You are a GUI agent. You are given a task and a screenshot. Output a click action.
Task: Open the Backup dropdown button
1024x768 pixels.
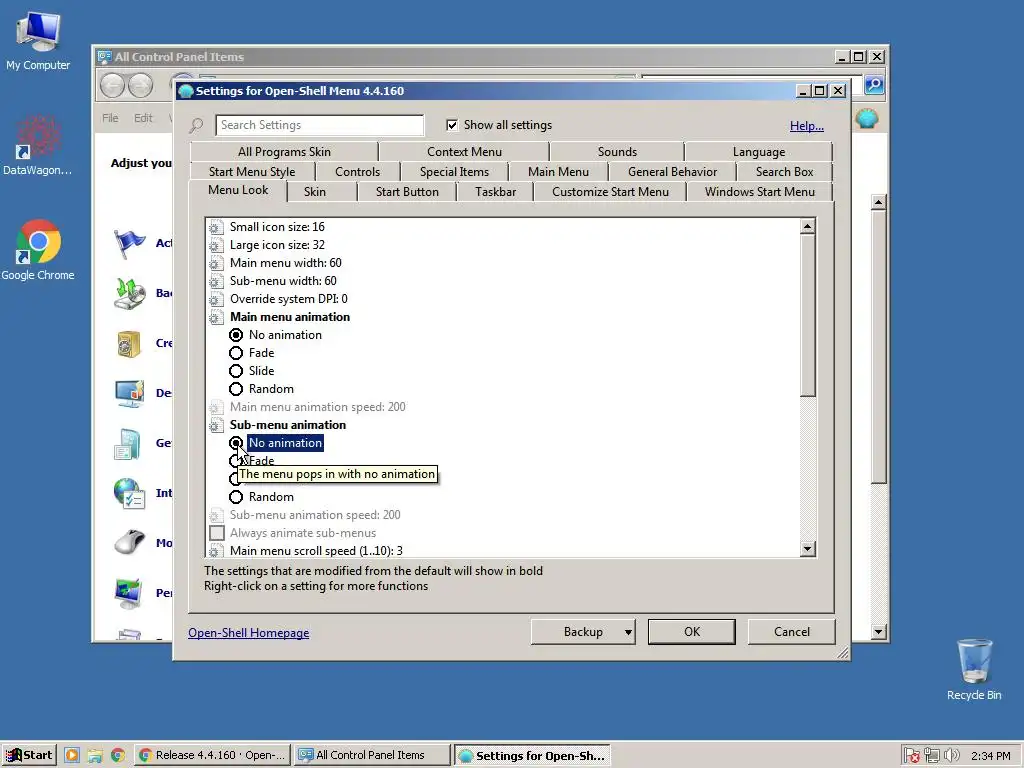584,632
